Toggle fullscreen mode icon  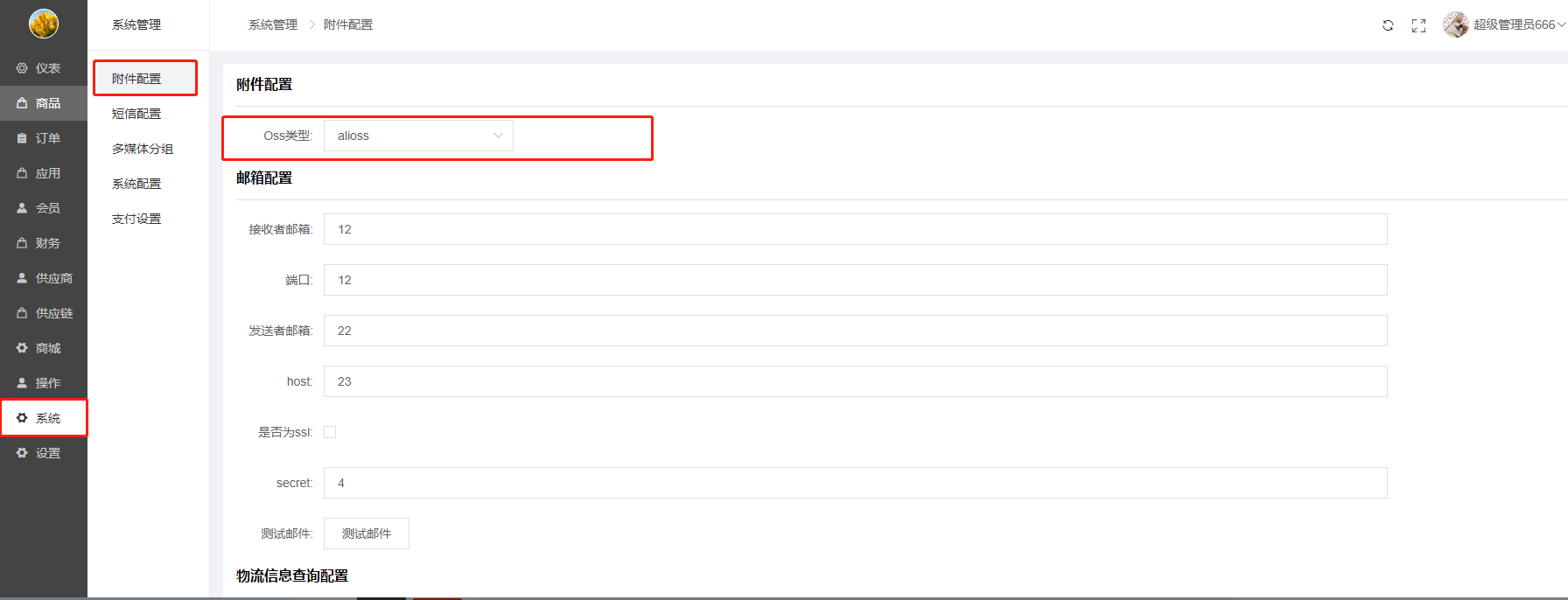coord(1418,25)
